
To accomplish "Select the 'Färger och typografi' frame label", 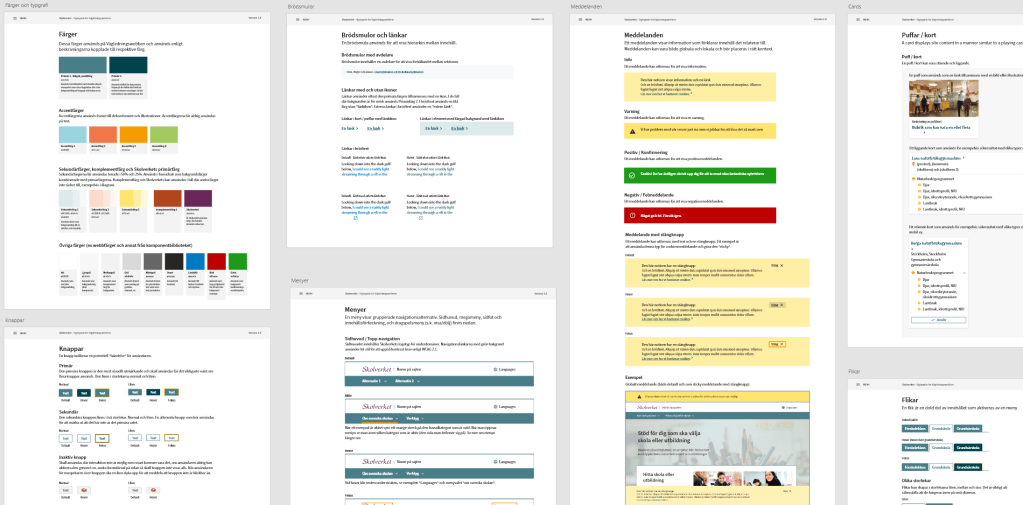I will (25, 6).
